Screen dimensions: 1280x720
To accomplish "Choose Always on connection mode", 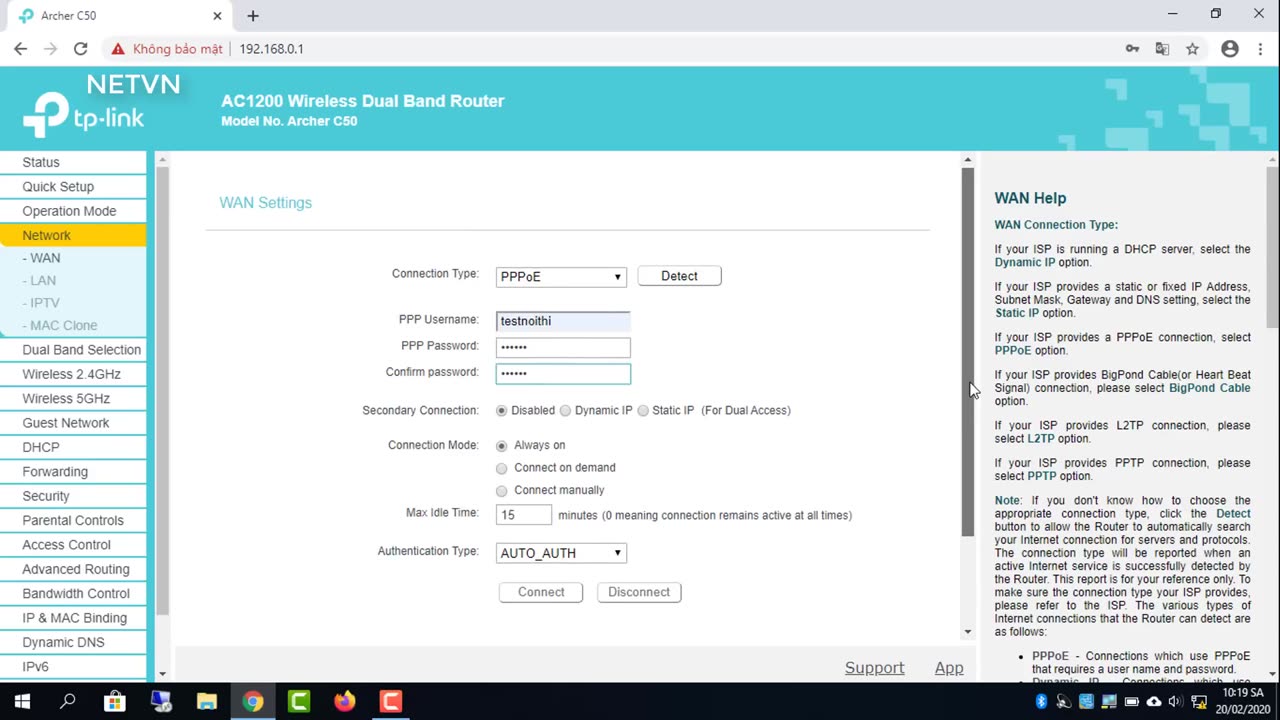I will click(x=502, y=446).
